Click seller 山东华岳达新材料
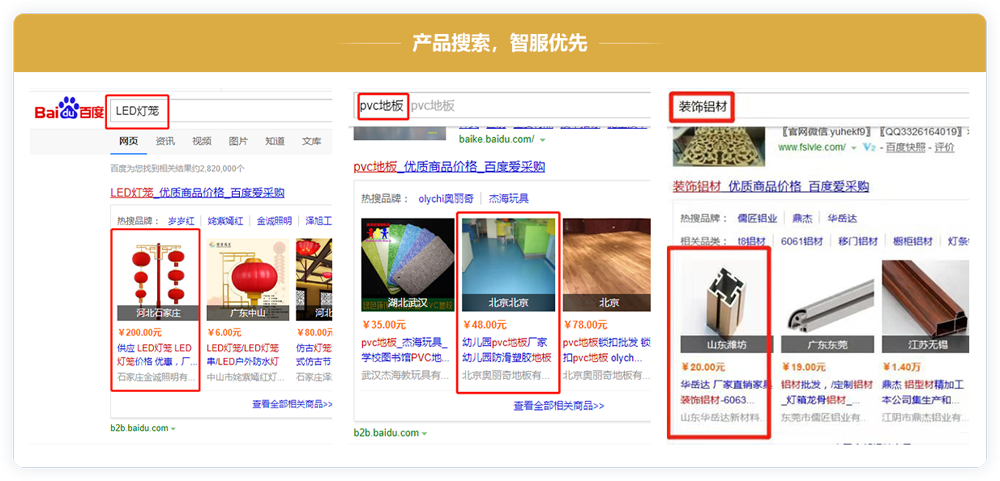The height and width of the screenshot is (481, 1000). (722, 418)
